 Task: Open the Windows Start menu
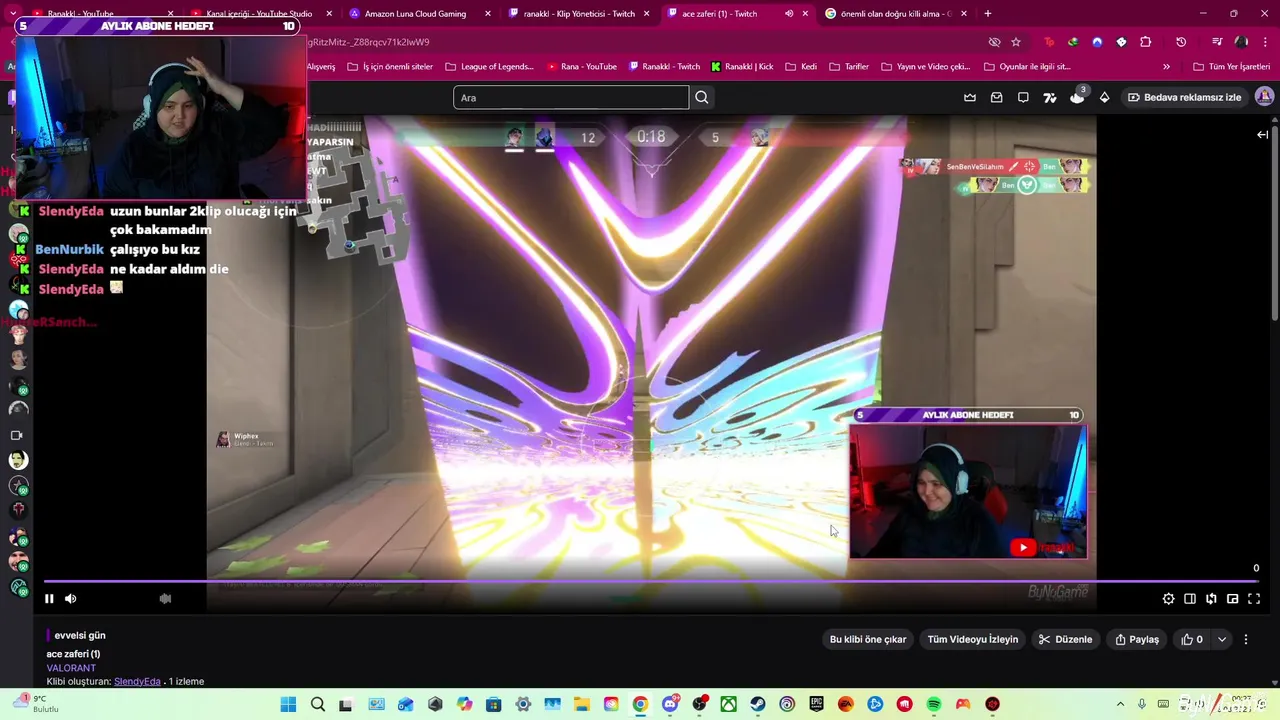coord(288,704)
